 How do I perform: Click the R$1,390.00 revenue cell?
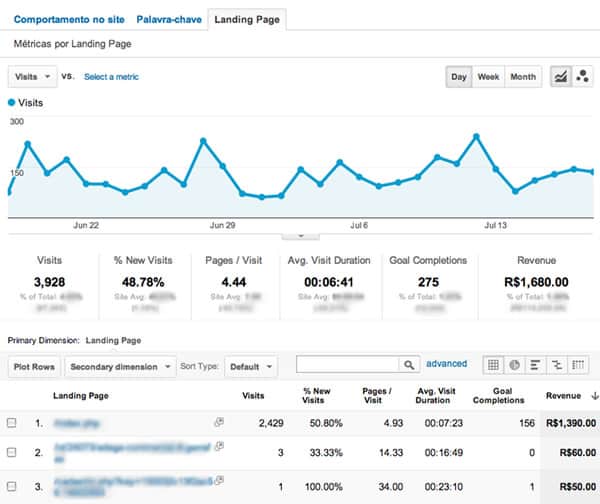point(571,423)
